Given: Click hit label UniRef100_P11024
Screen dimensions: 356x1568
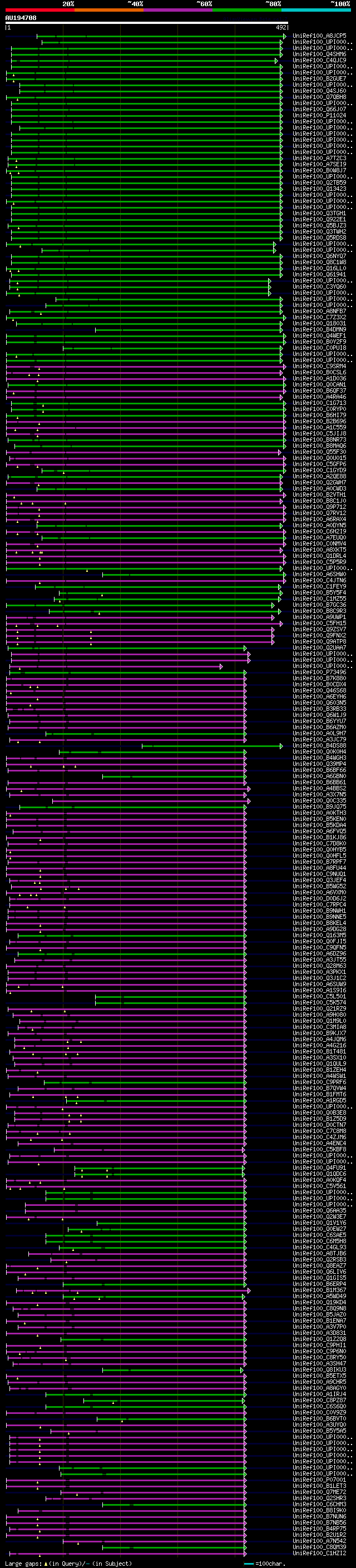Looking at the screenshot, I should [319, 116].
